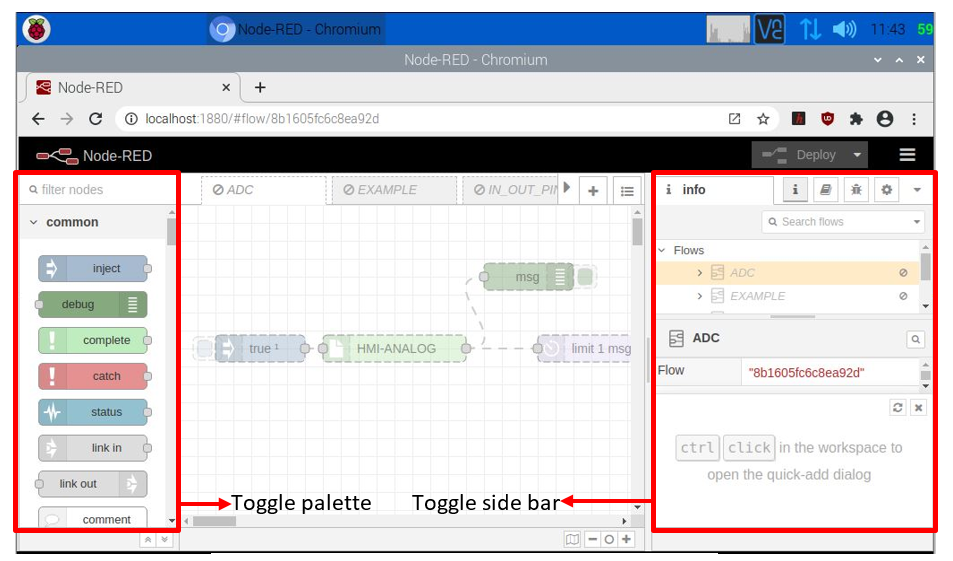Click the sidebar debug messages bug icon
Screen dimensions: 953x561
point(856,190)
